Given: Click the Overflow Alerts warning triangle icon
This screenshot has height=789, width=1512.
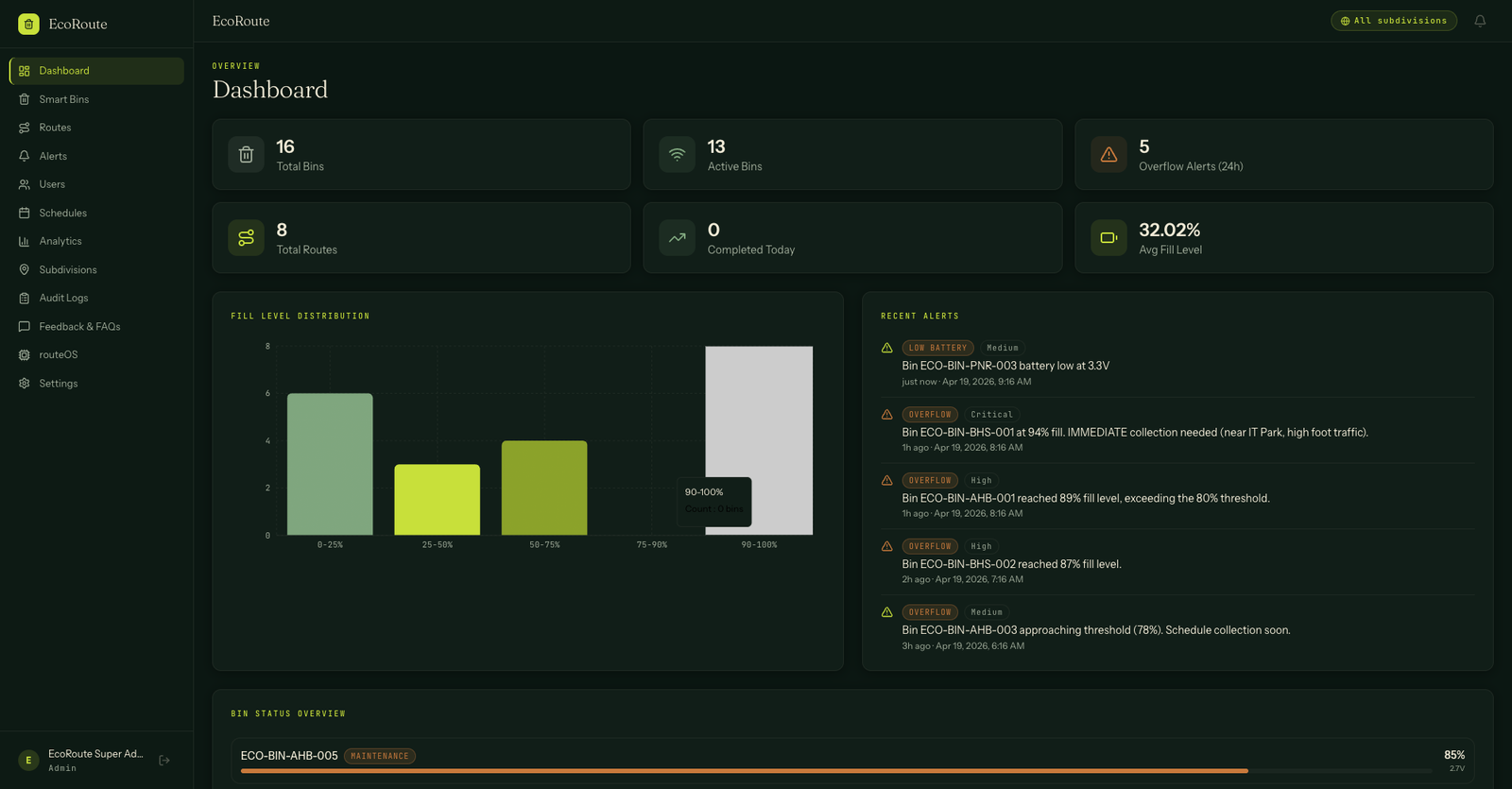Looking at the screenshot, I should coord(1108,155).
